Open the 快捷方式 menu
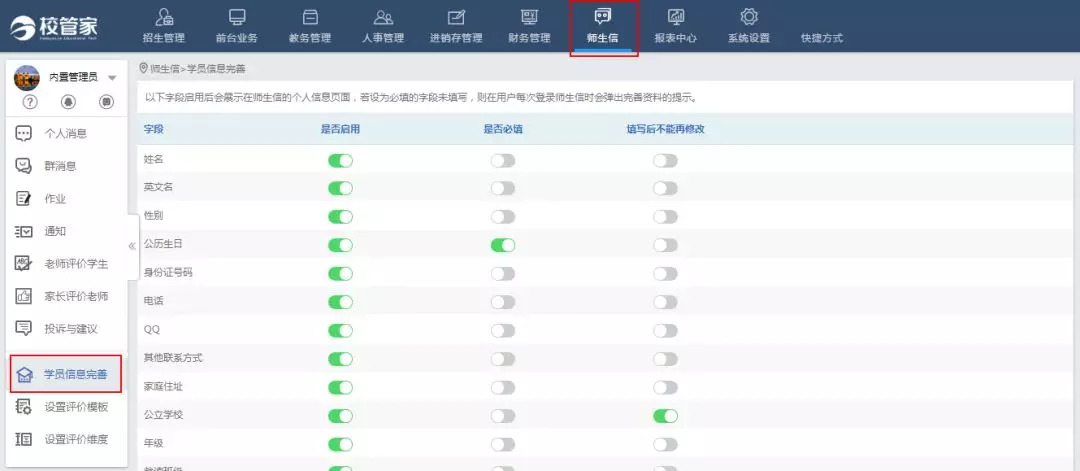 tap(821, 38)
